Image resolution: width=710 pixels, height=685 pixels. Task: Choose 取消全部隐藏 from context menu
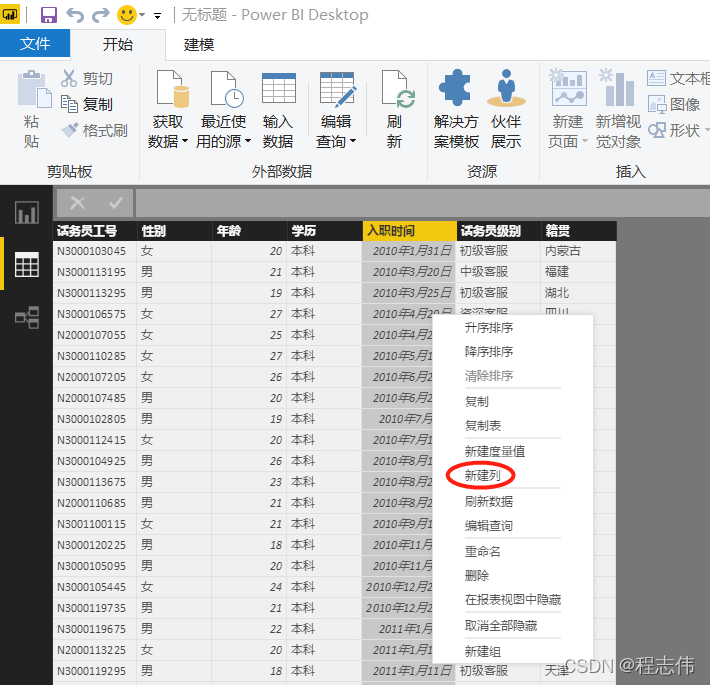pyautogui.click(x=501, y=625)
